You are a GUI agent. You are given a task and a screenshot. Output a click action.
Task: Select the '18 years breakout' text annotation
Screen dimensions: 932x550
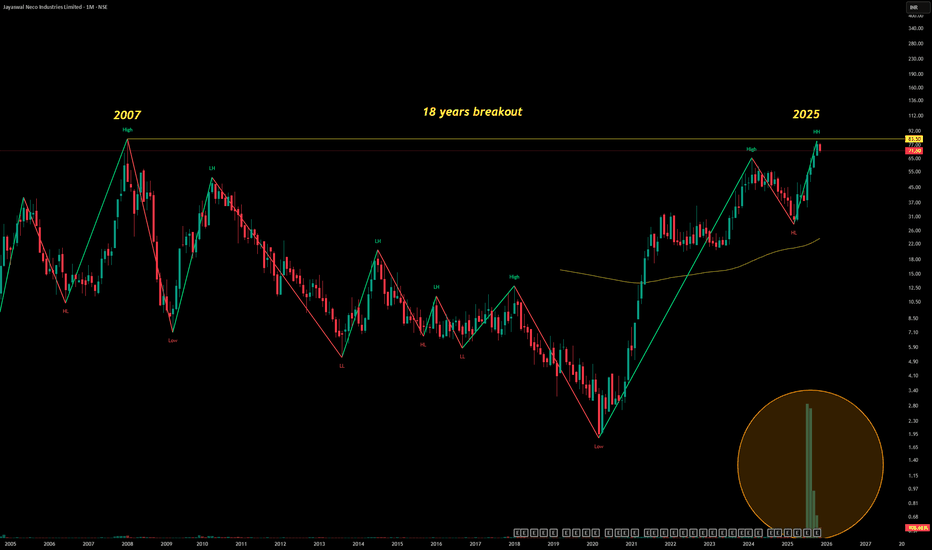click(x=472, y=113)
